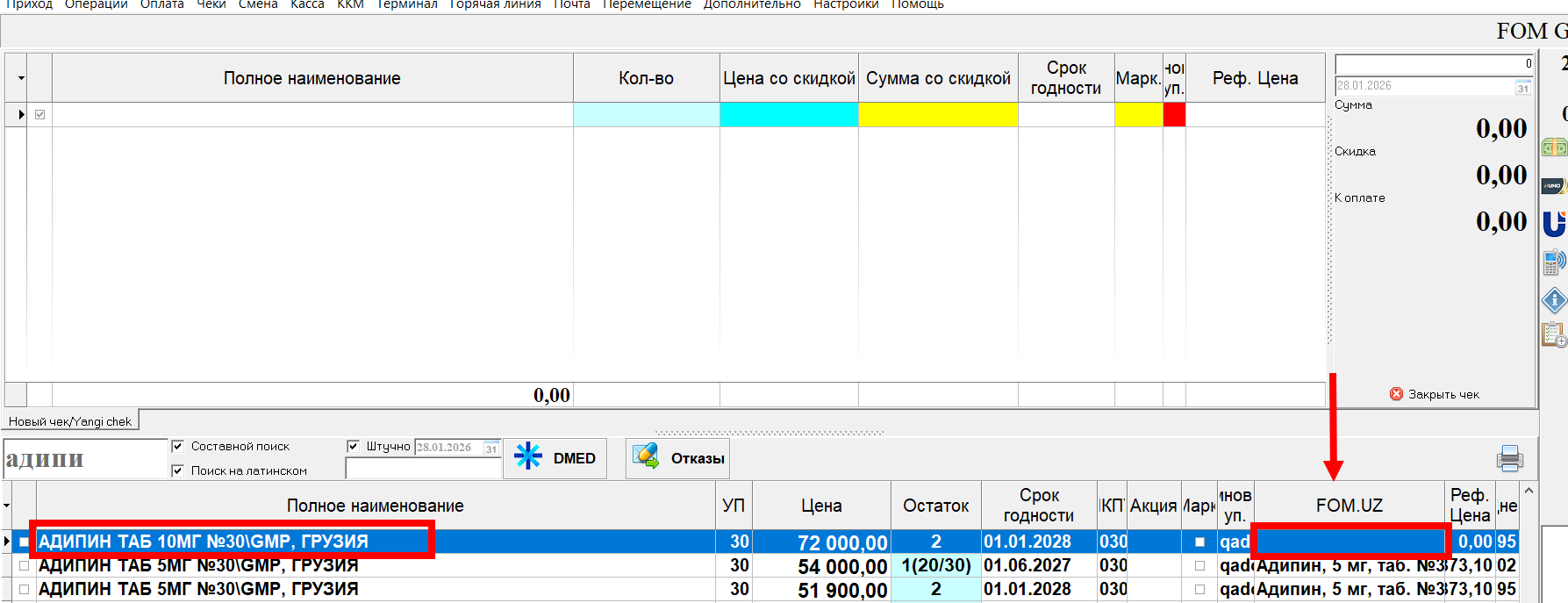This screenshot has height=603, width=1568.
Task: Click the printer icon above the product list
Action: point(1510,458)
